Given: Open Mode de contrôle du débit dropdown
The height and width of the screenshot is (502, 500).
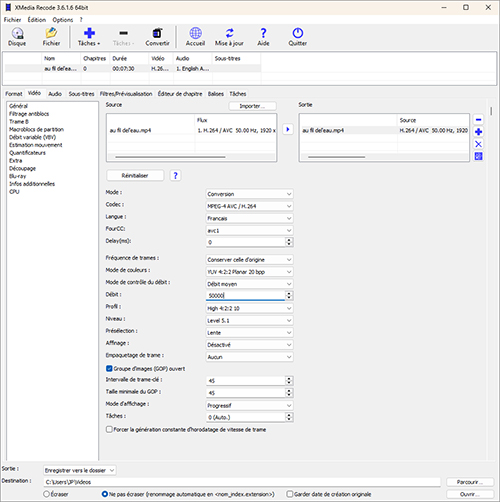Looking at the screenshot, I should coord(249,284).
